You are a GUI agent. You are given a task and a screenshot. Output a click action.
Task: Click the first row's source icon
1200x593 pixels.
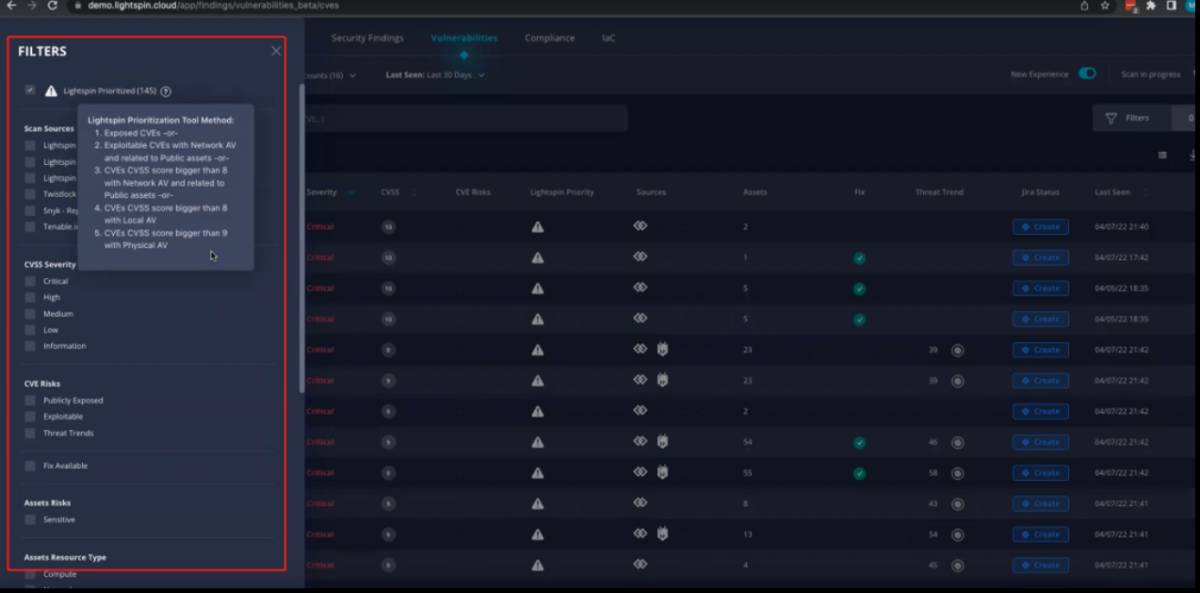[640, 227]
